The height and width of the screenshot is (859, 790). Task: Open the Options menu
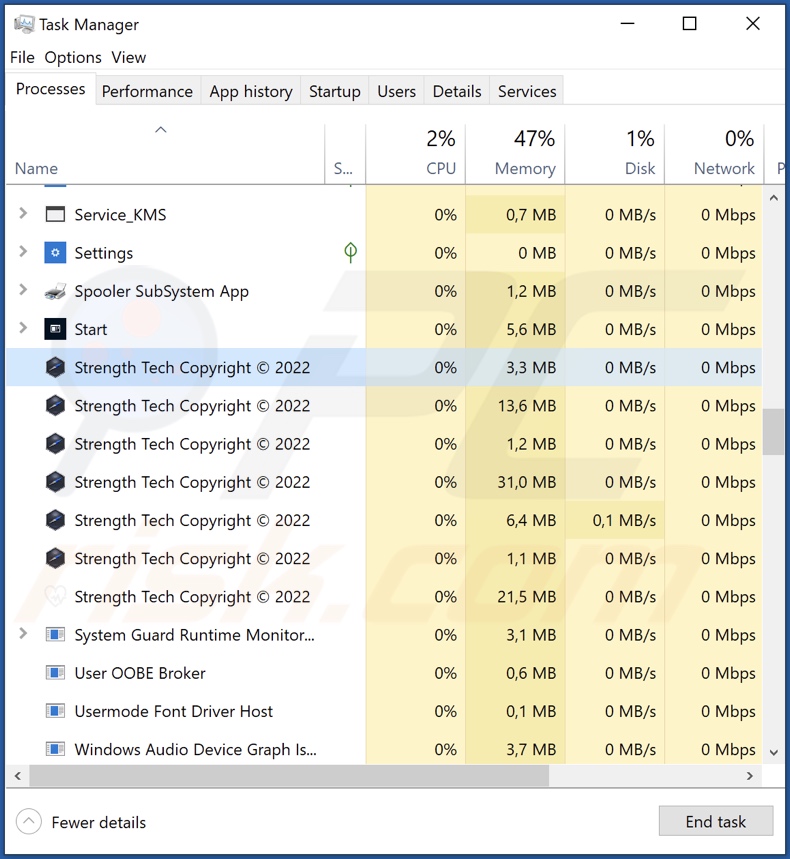pyautogui.click(x=73, y=57)
